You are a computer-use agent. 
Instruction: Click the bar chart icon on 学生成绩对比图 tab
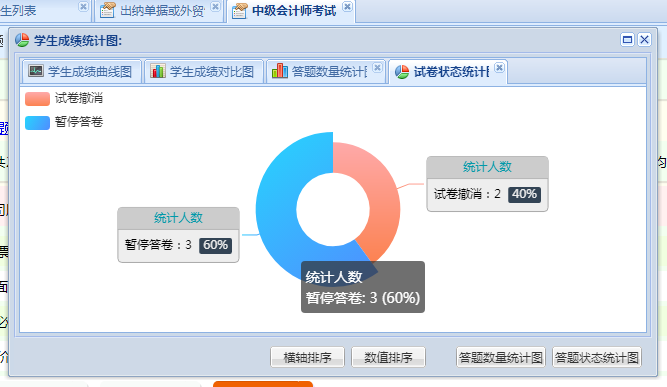(x=158, y=71)
